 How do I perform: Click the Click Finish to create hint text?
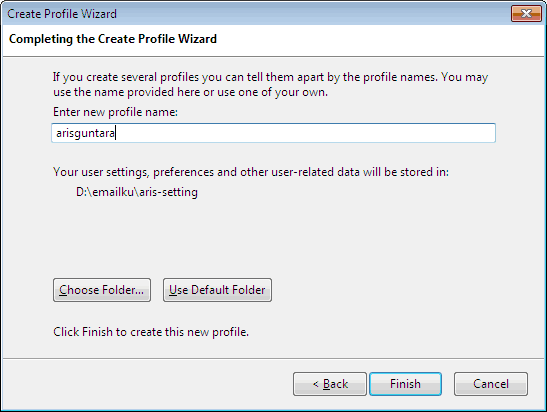pos(151,332)
